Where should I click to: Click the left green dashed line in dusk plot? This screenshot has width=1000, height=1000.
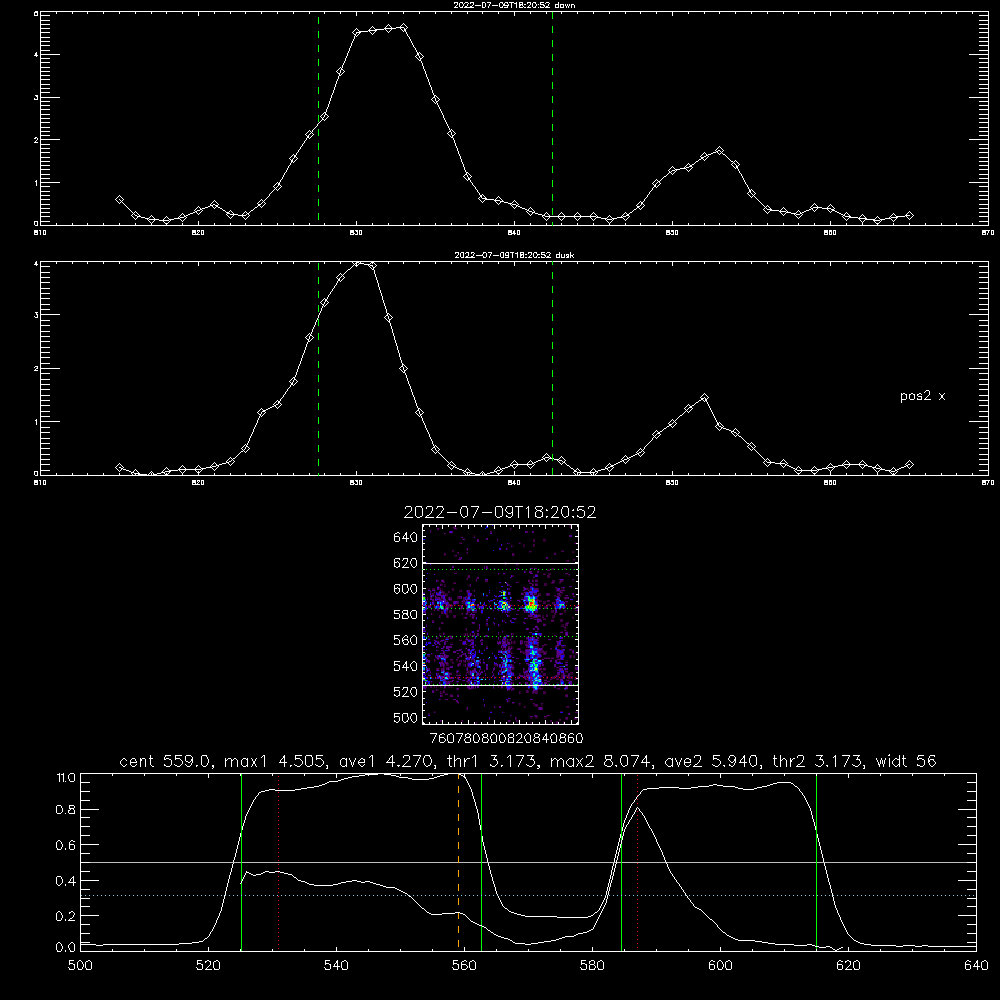[318, 368]
